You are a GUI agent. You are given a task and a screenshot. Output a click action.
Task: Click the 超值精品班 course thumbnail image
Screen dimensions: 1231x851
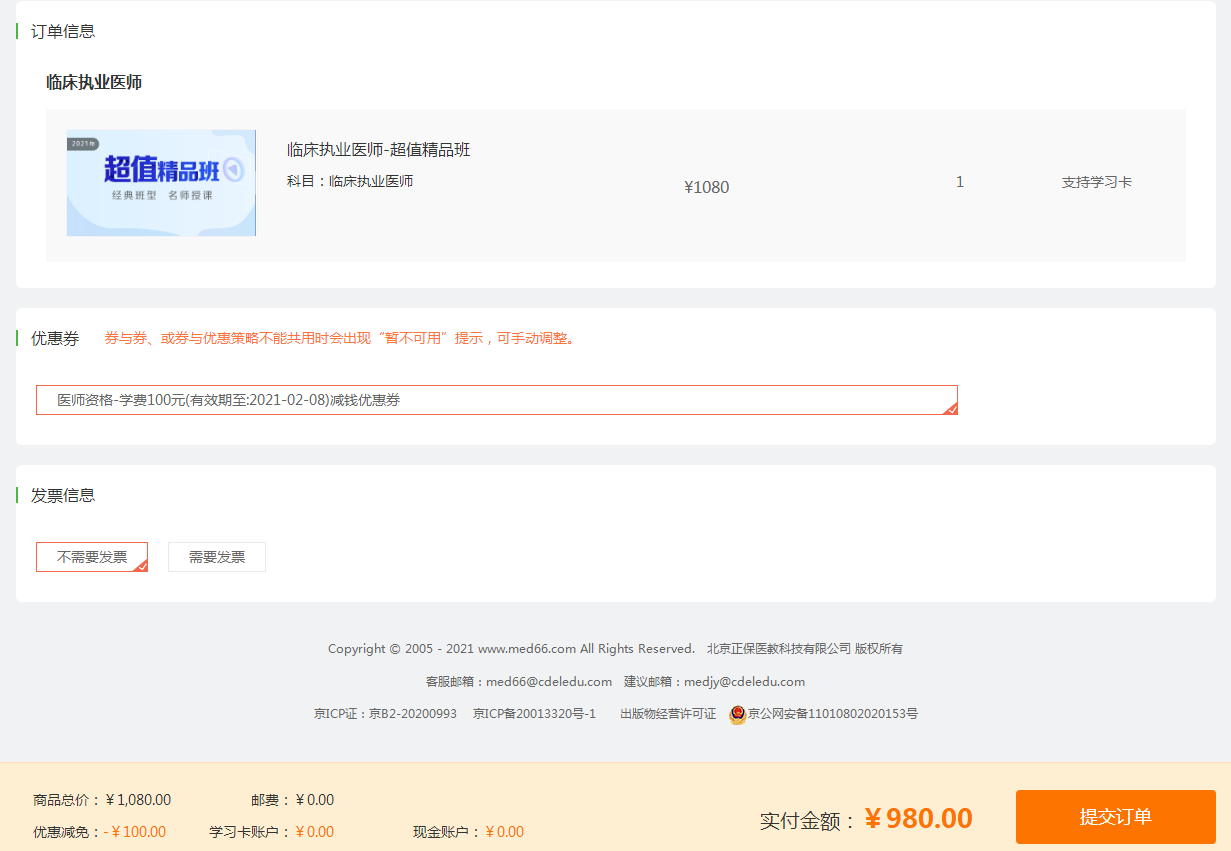click(161, 183)
